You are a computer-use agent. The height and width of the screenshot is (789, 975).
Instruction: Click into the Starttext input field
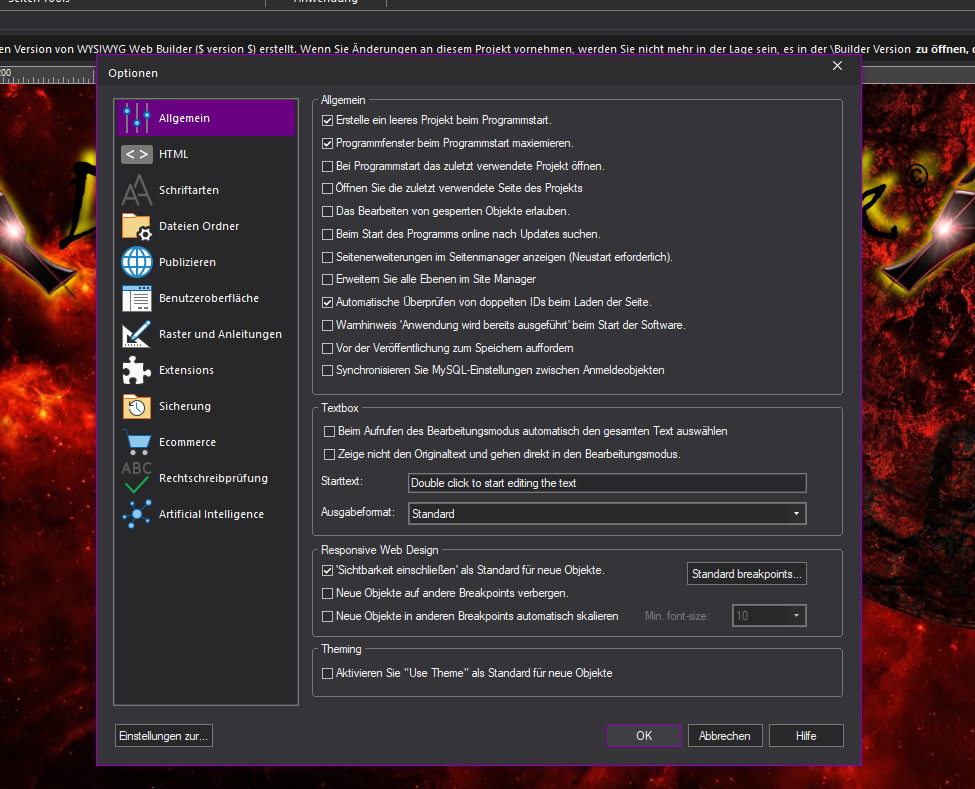pos(608,483)
